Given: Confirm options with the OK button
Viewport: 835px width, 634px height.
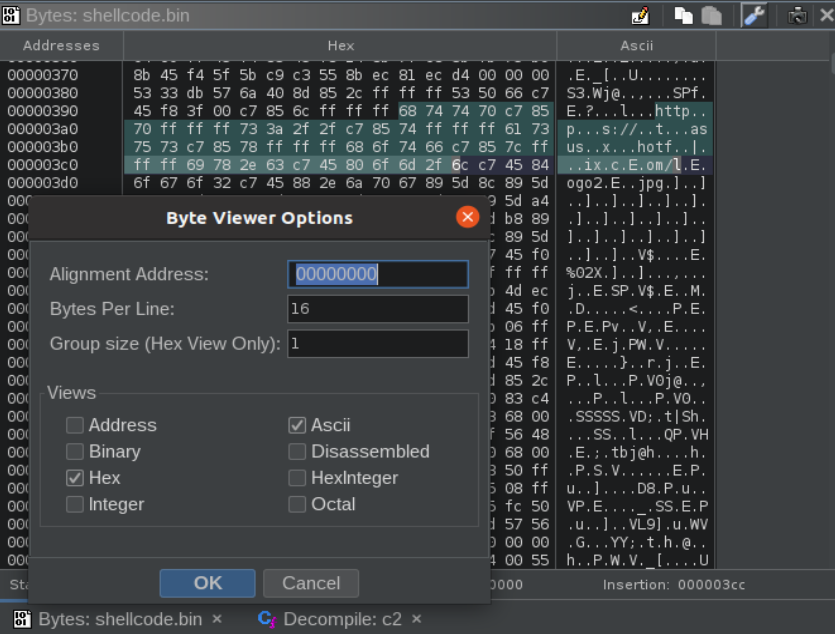Looking at the screenshot, I should [x=208, y=583].
